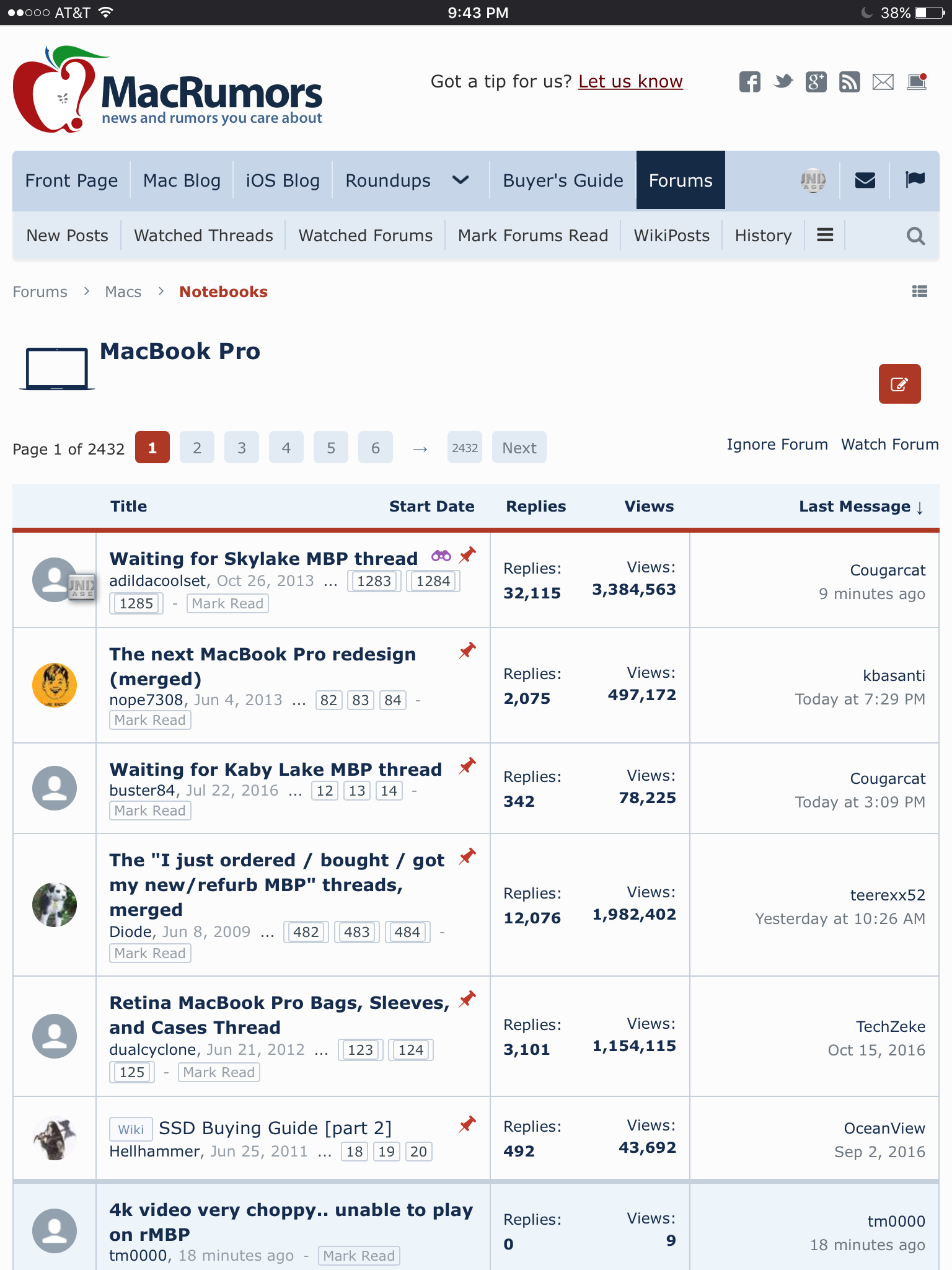Open Watched Forums
The width and height of the screenshot is (952, 1270).
365,236
